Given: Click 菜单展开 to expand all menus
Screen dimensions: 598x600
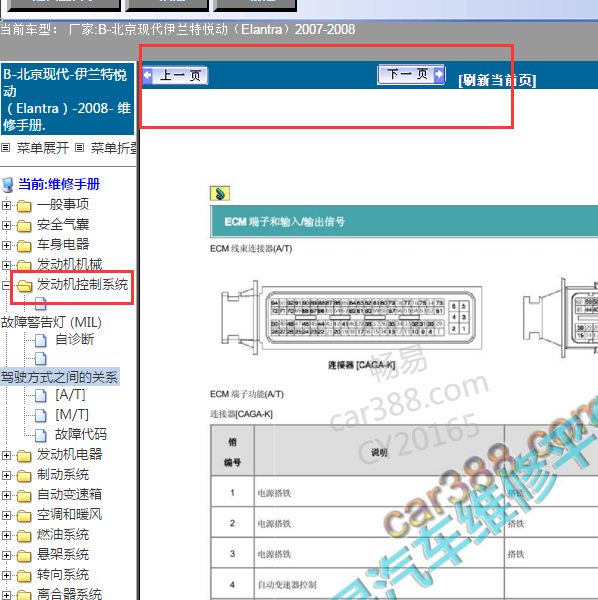Looking at the screenshot, I should [42, 148].
